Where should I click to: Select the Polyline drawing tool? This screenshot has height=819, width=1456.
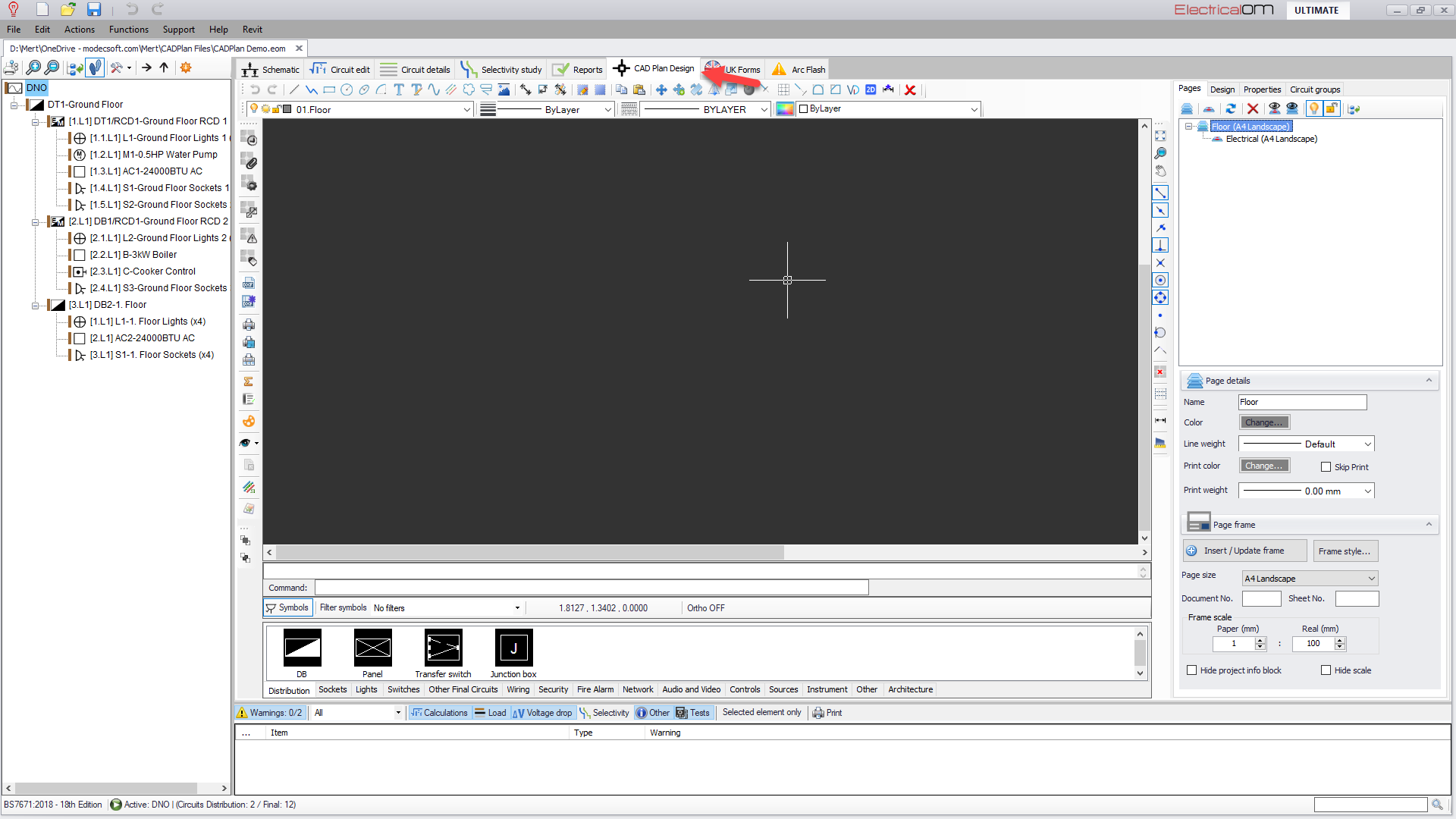(312, 89)
